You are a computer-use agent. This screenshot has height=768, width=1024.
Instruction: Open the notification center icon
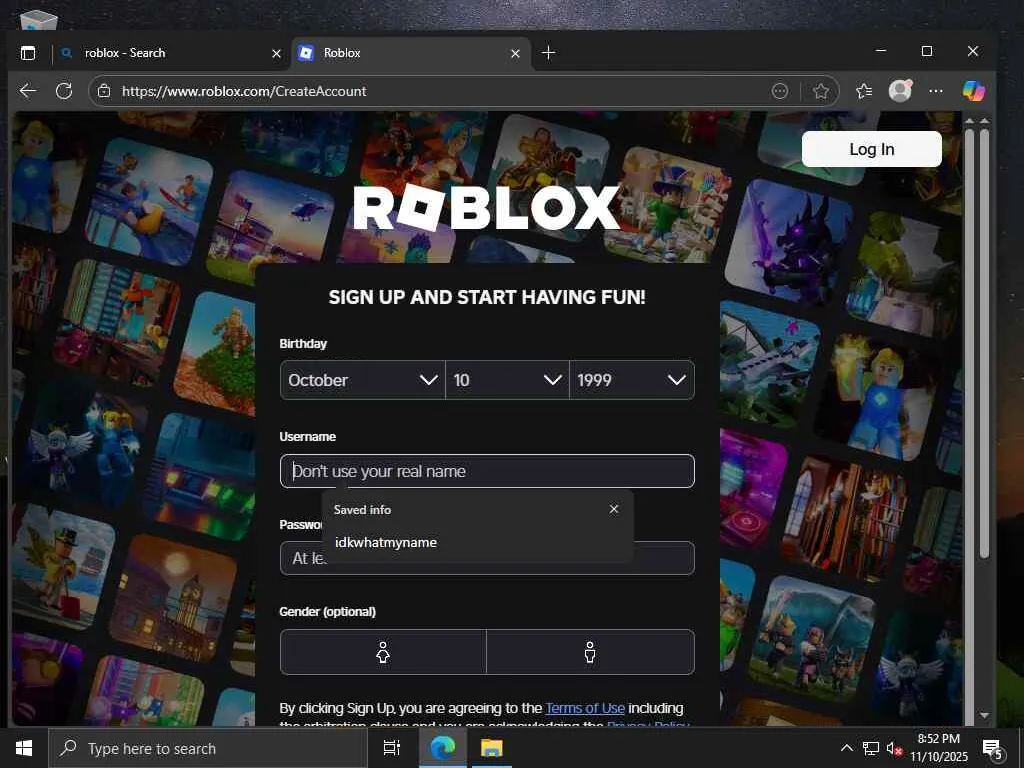992,750
